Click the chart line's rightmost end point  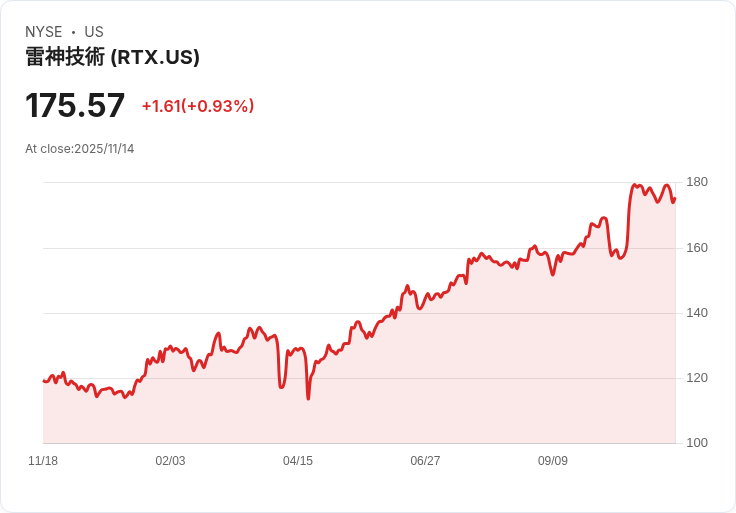pos(675,198)
